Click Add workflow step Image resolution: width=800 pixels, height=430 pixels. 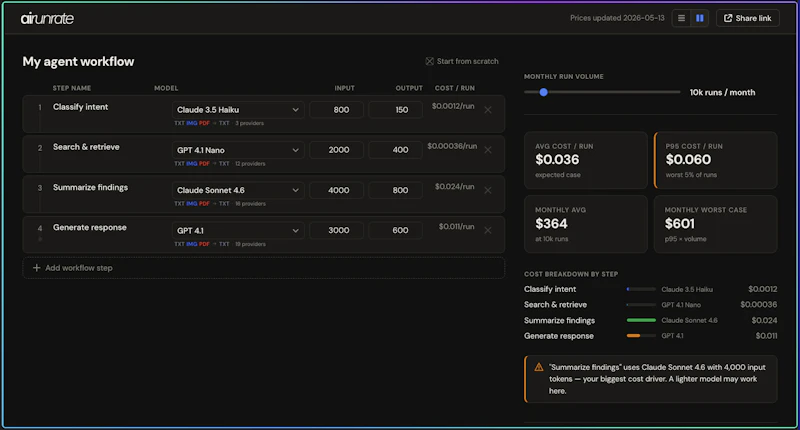click(x=264, y=268)
